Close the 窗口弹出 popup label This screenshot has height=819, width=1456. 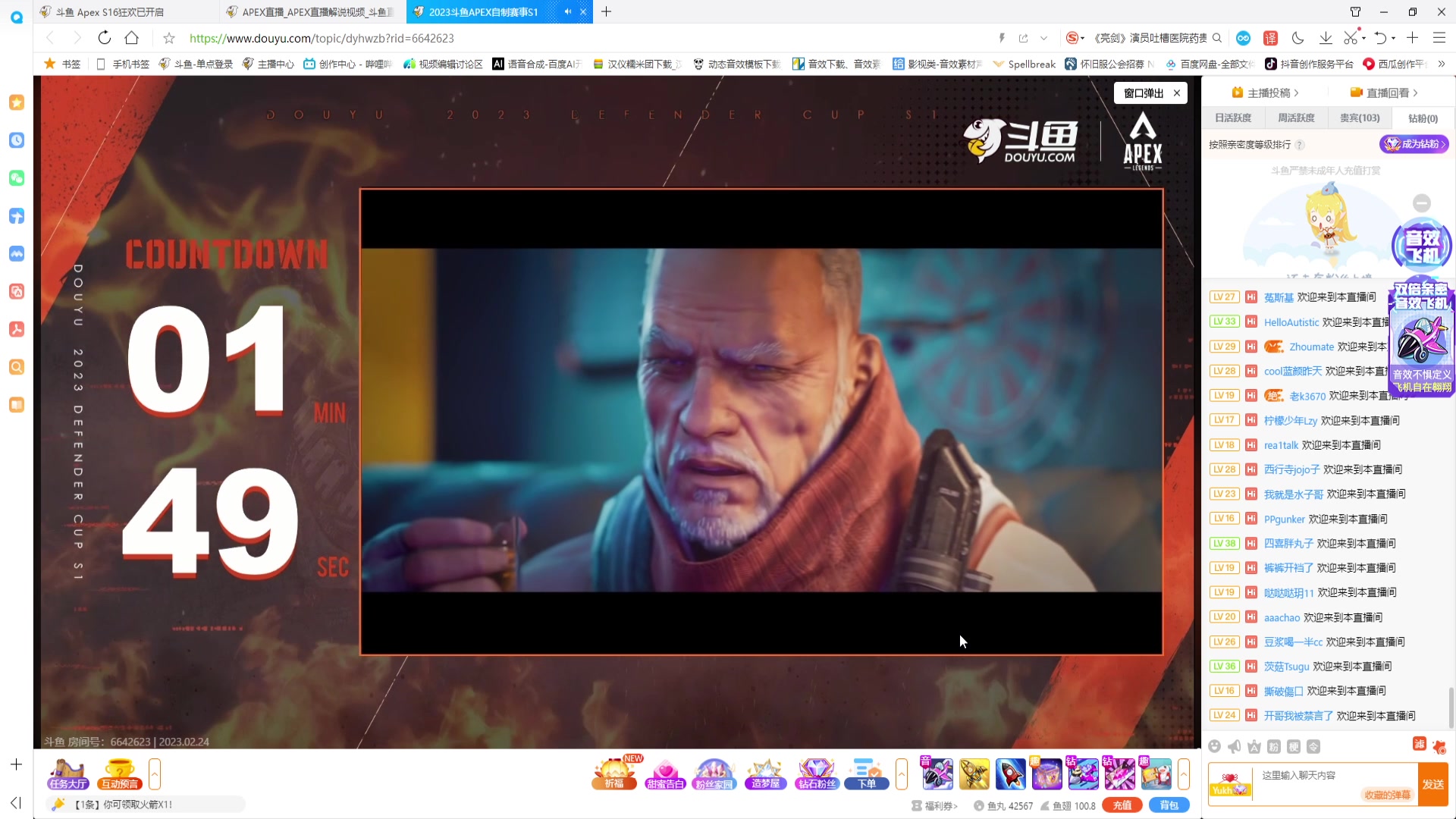(1177, 93)
